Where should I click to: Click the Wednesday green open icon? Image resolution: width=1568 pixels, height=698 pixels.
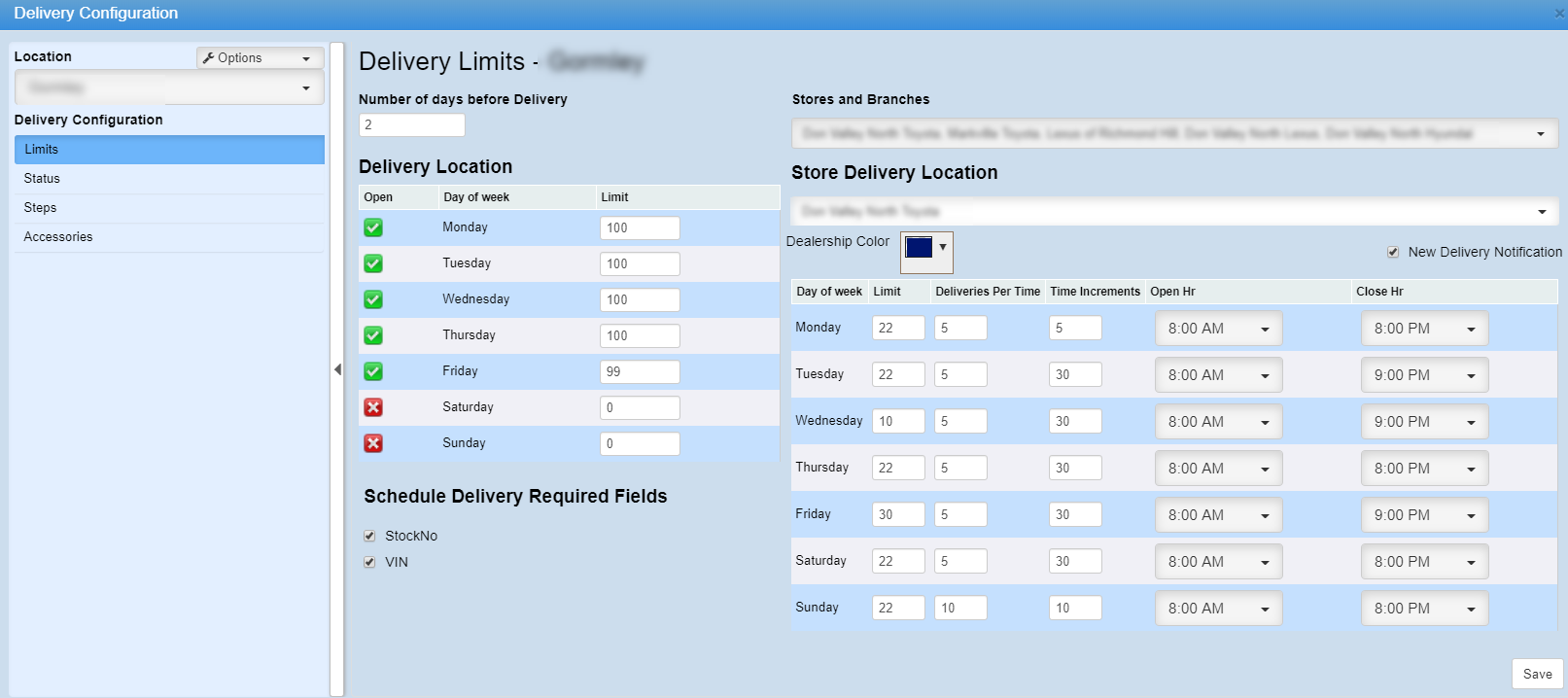coord(373,299)
